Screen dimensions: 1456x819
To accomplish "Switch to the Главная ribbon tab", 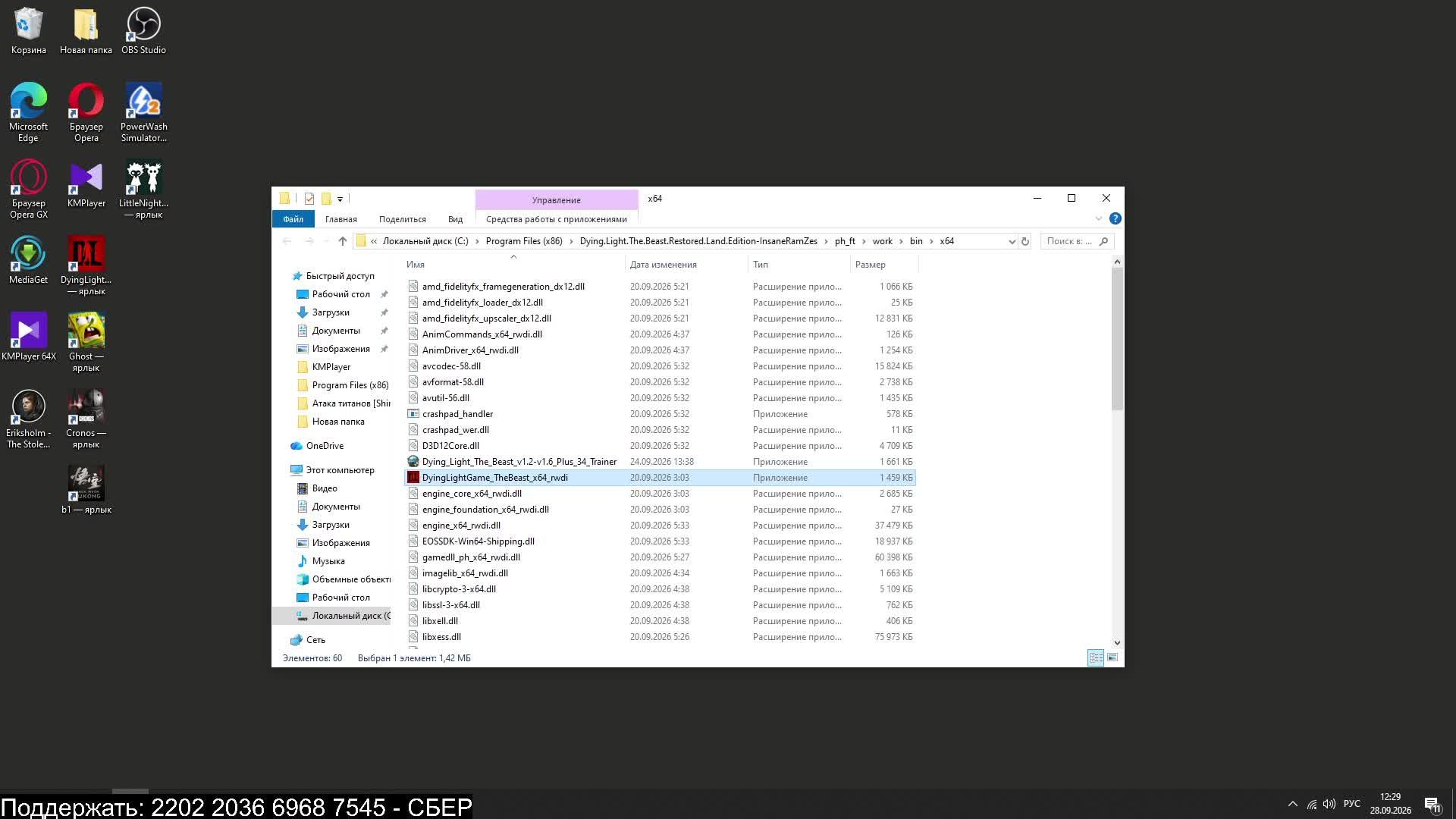I will coord(341,219).
